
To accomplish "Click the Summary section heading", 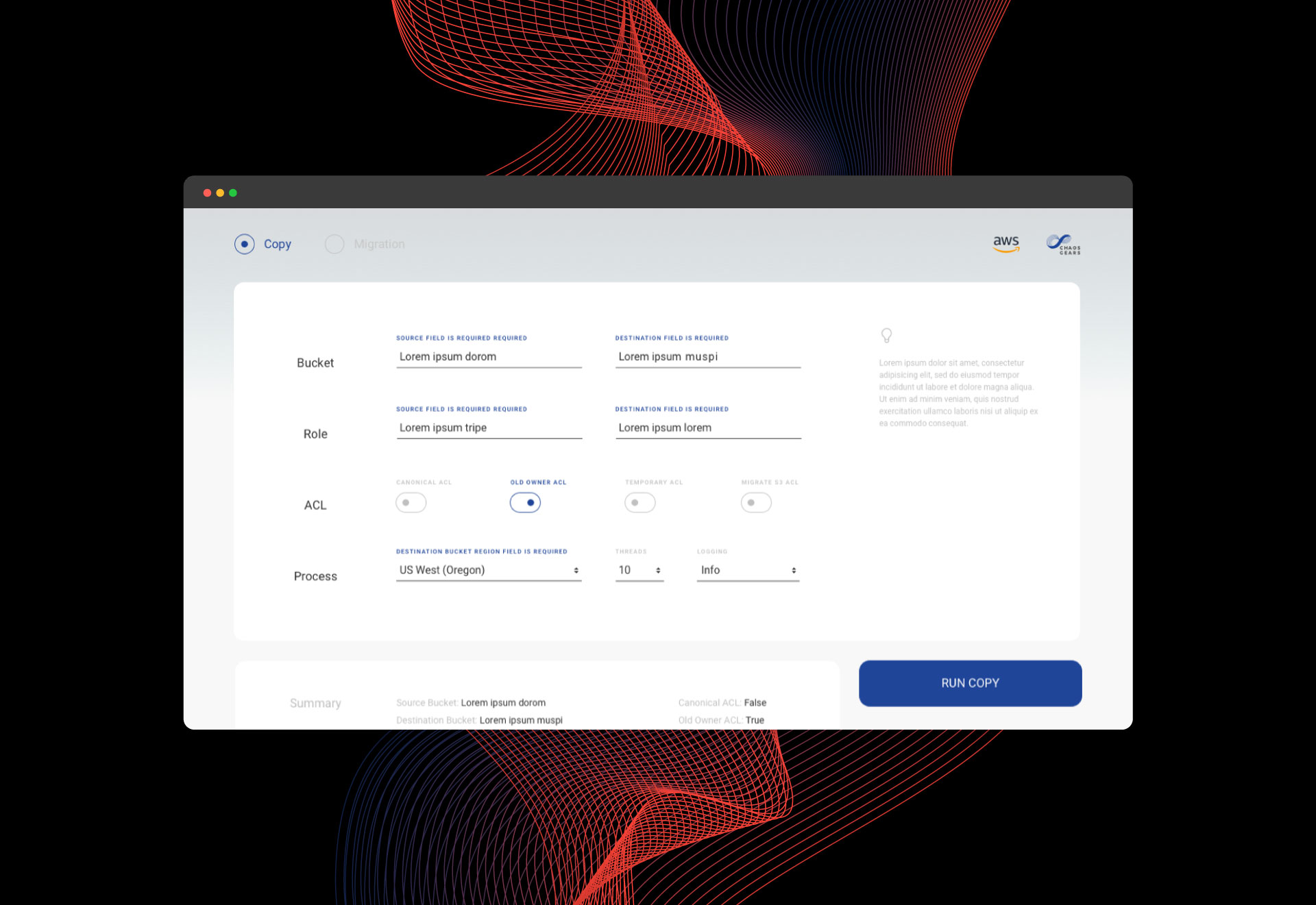I will pyautogui.click(x=315, y=703).
